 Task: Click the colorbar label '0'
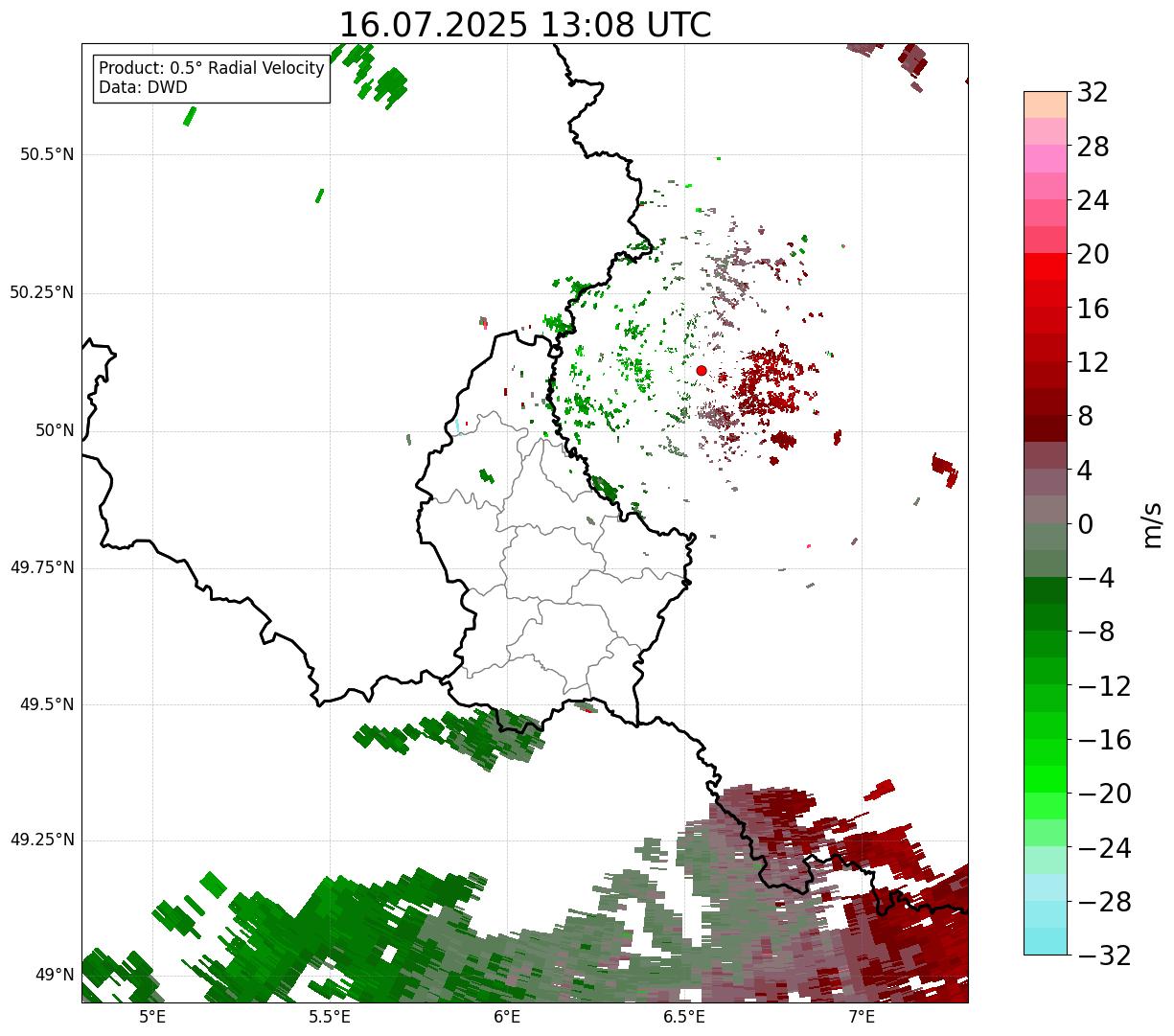1085,524
